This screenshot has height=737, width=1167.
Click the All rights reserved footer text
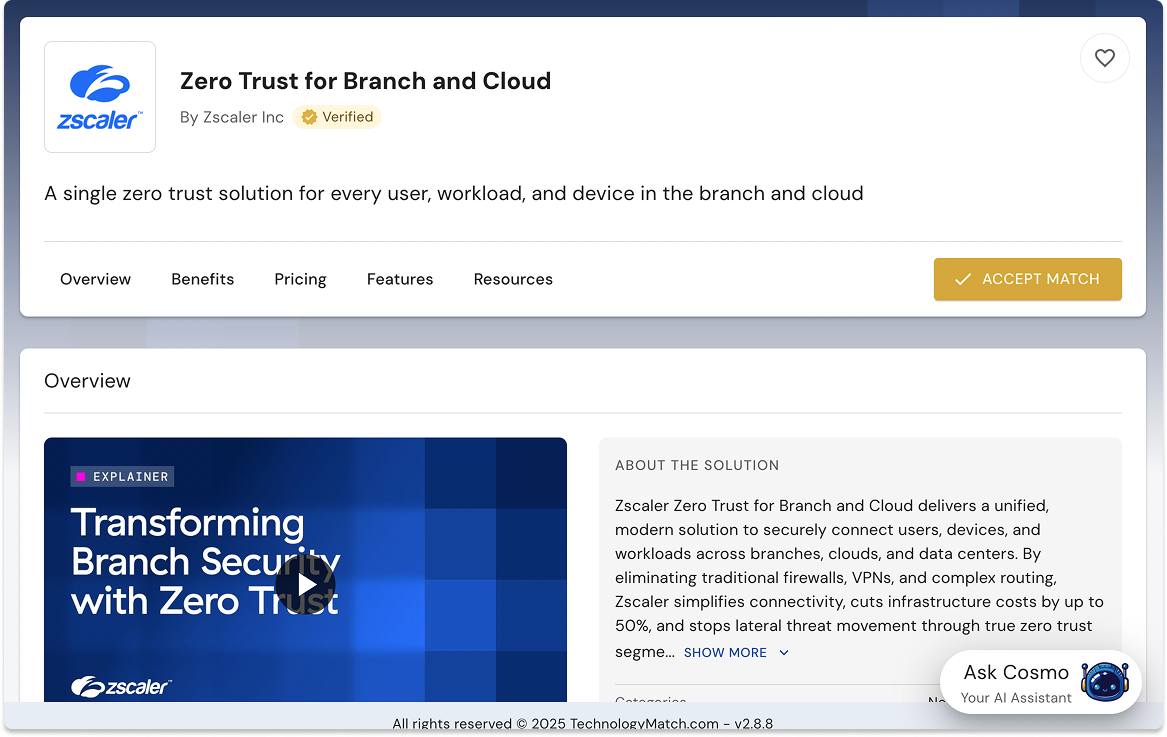point(583,724)
